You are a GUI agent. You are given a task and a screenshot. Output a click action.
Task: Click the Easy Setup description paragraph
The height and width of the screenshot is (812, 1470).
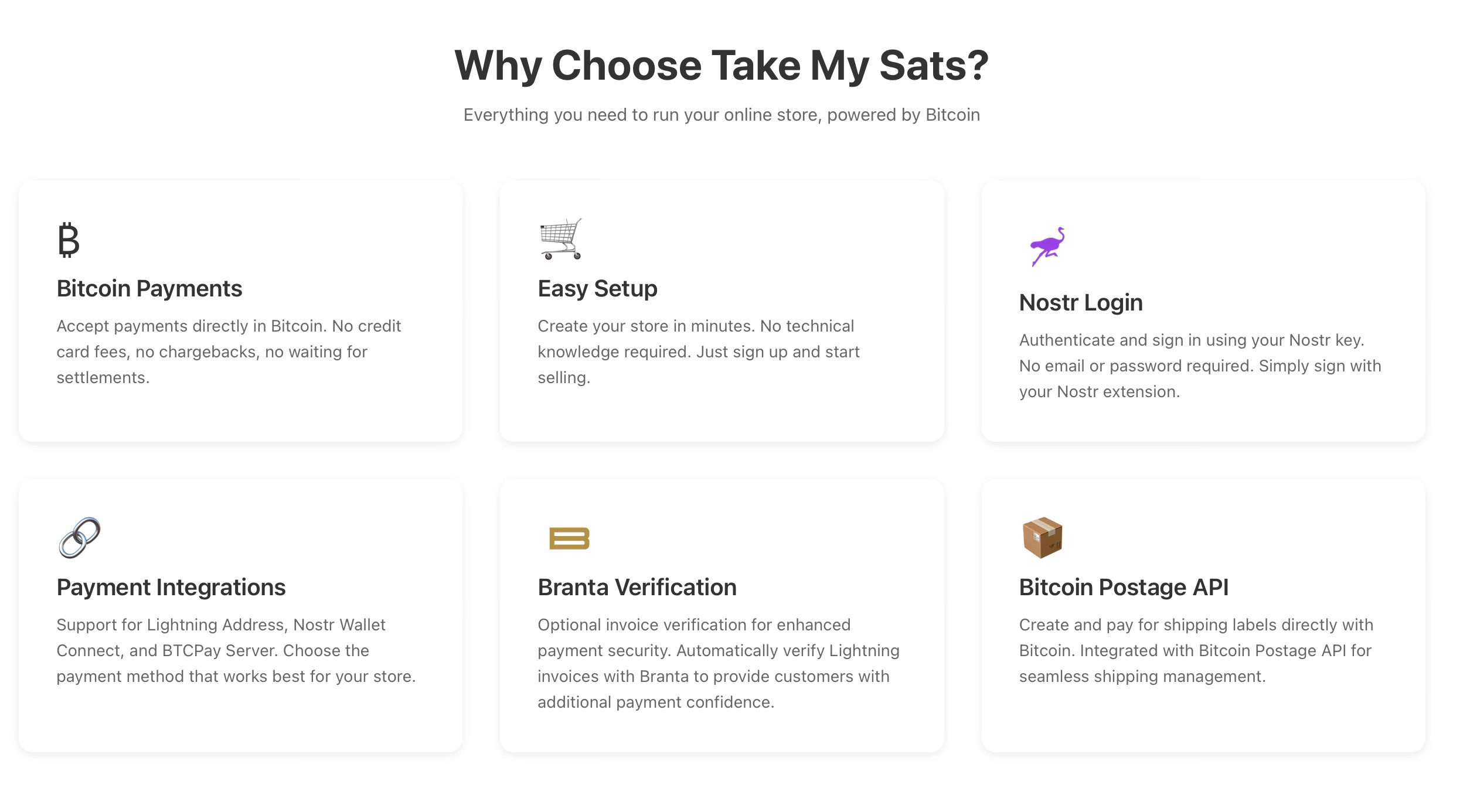[x=699, y=352]
